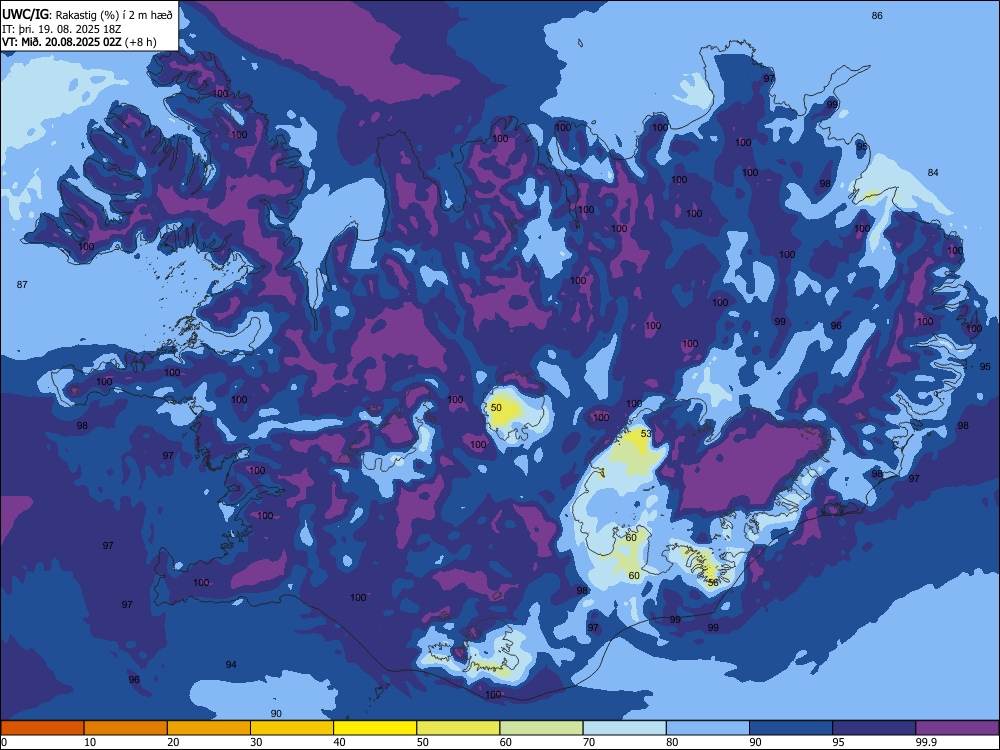The width and height of the screenshot is (1000, 750).
Task: Pick the 60–70% light green legend swatch
Action: pyautogui.click(x=541, y=728)
